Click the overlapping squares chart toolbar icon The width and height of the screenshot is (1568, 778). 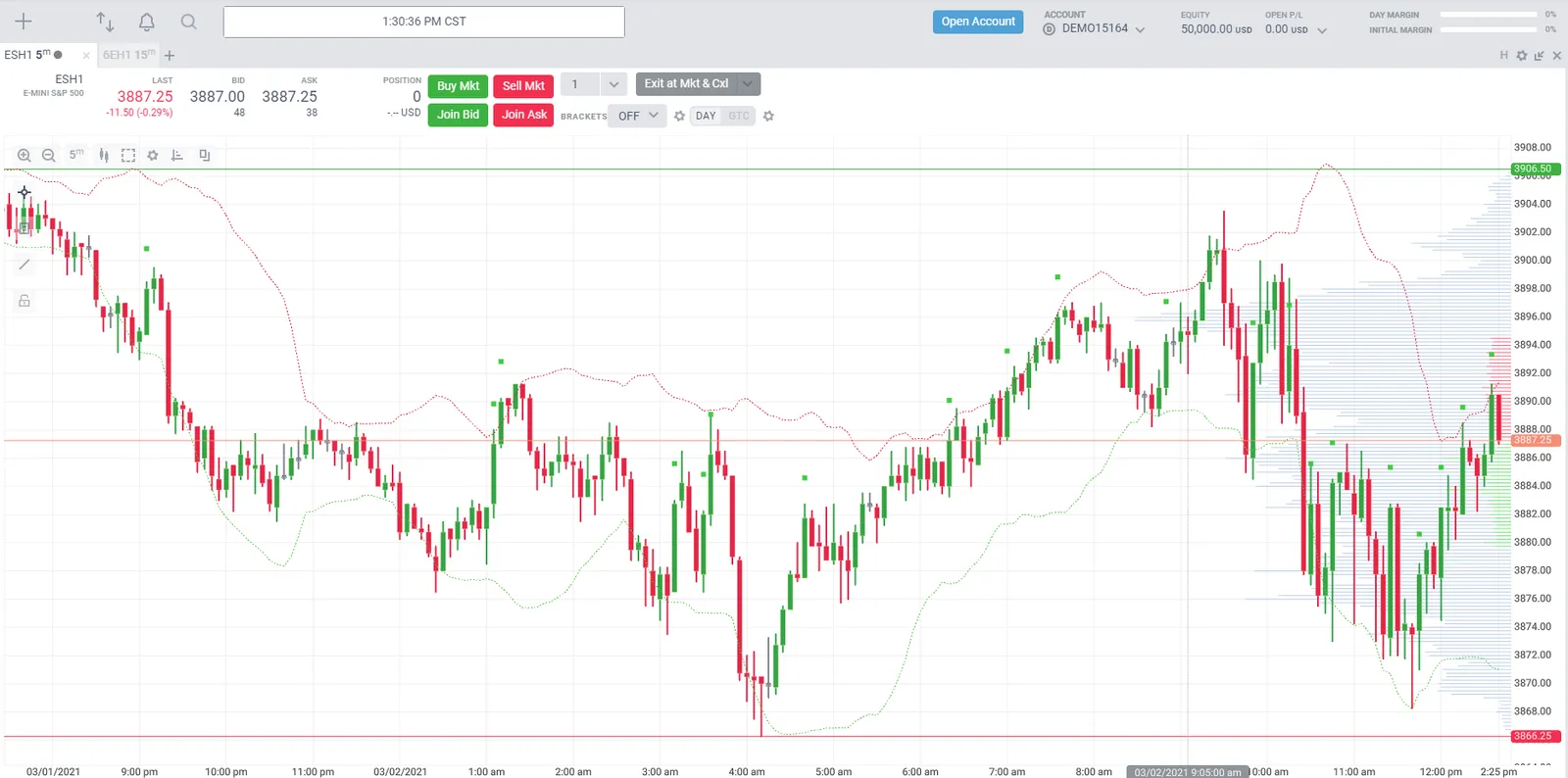[x=205, y=155]
